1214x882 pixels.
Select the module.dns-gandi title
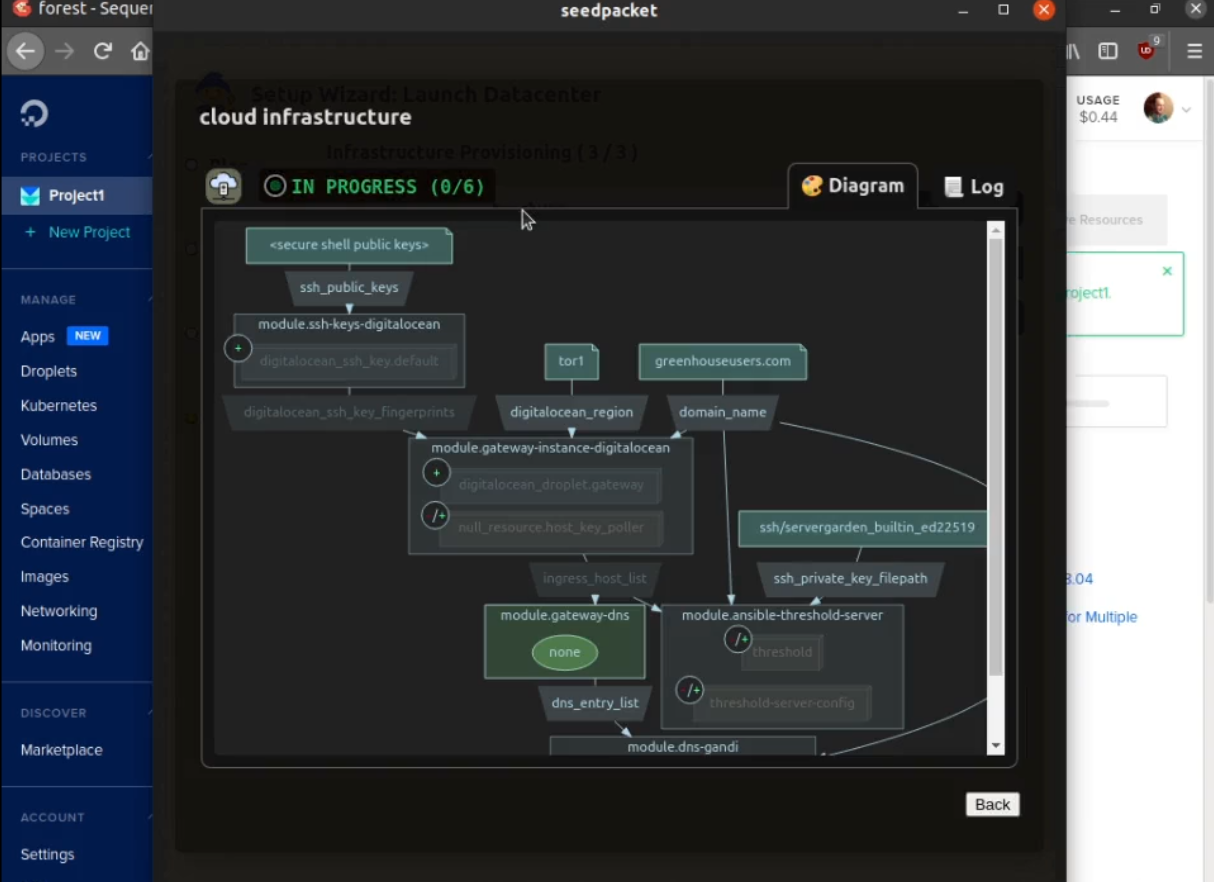(x=683, y=747)
